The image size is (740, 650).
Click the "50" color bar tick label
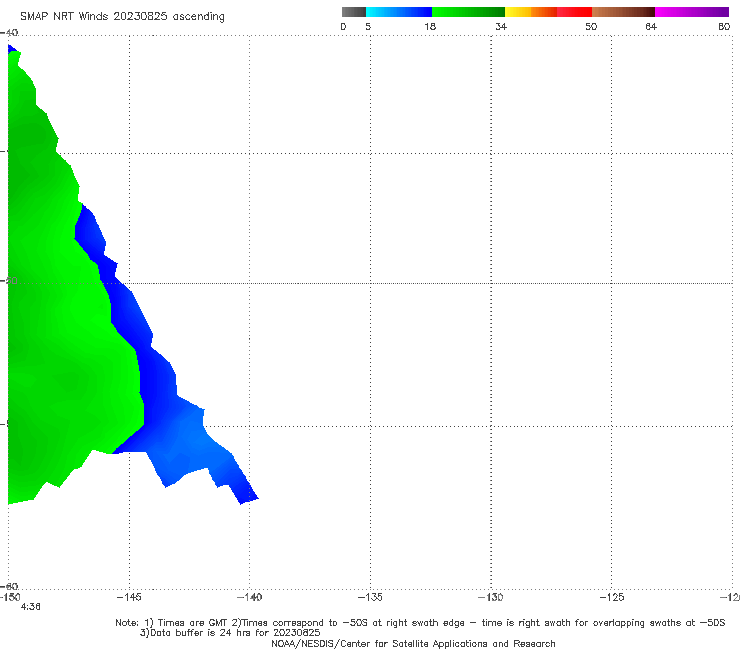pyautogui.click(x=591, y=27)
